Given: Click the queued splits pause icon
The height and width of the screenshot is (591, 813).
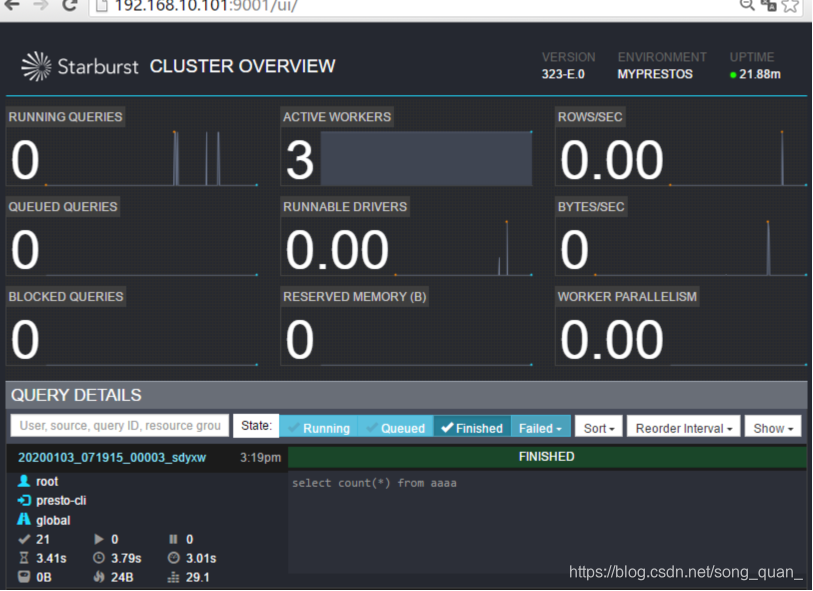Looking at the screenshot, I should (x=173, y=539).
